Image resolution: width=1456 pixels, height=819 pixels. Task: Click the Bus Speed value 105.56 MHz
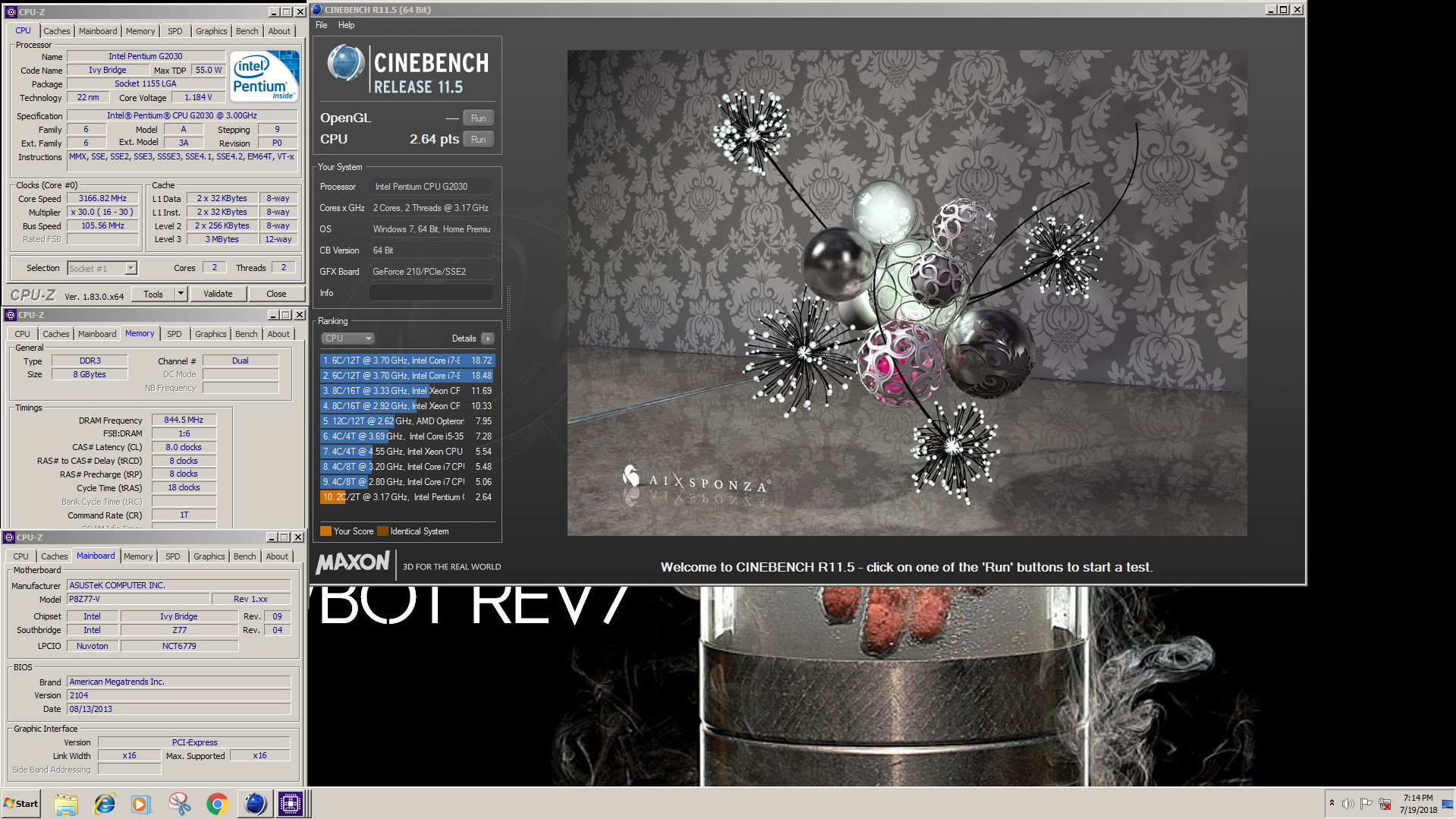pos(103,226)
